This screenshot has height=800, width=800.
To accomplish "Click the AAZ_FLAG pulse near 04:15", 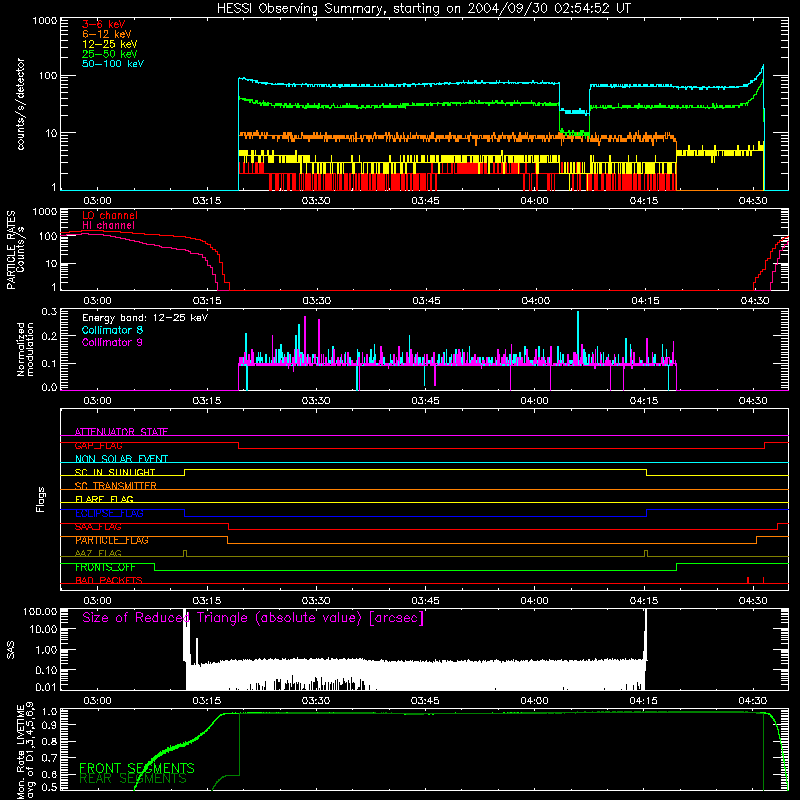I will click(646, 553).
